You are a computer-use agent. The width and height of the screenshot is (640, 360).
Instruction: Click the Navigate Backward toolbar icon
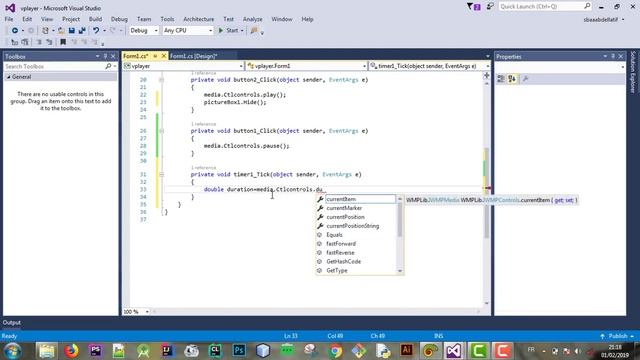pos(15,31)
